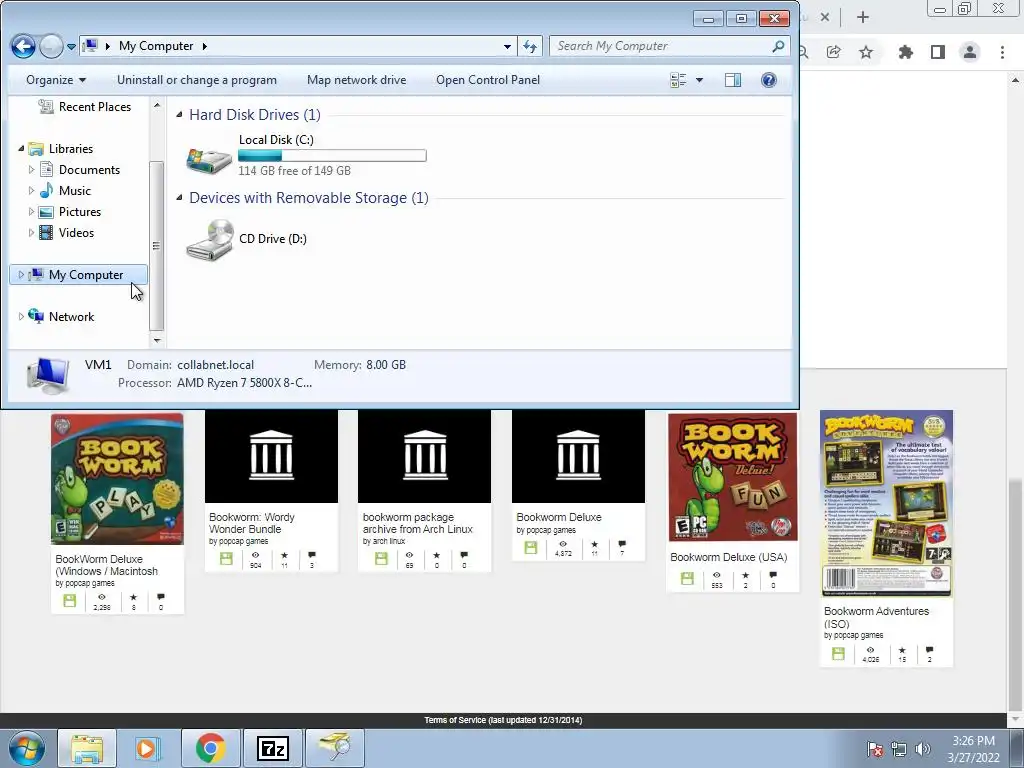Click navigation pane scroll down arrow
The height and width of the screenshot is (768, 1024).
click(157, 340)
